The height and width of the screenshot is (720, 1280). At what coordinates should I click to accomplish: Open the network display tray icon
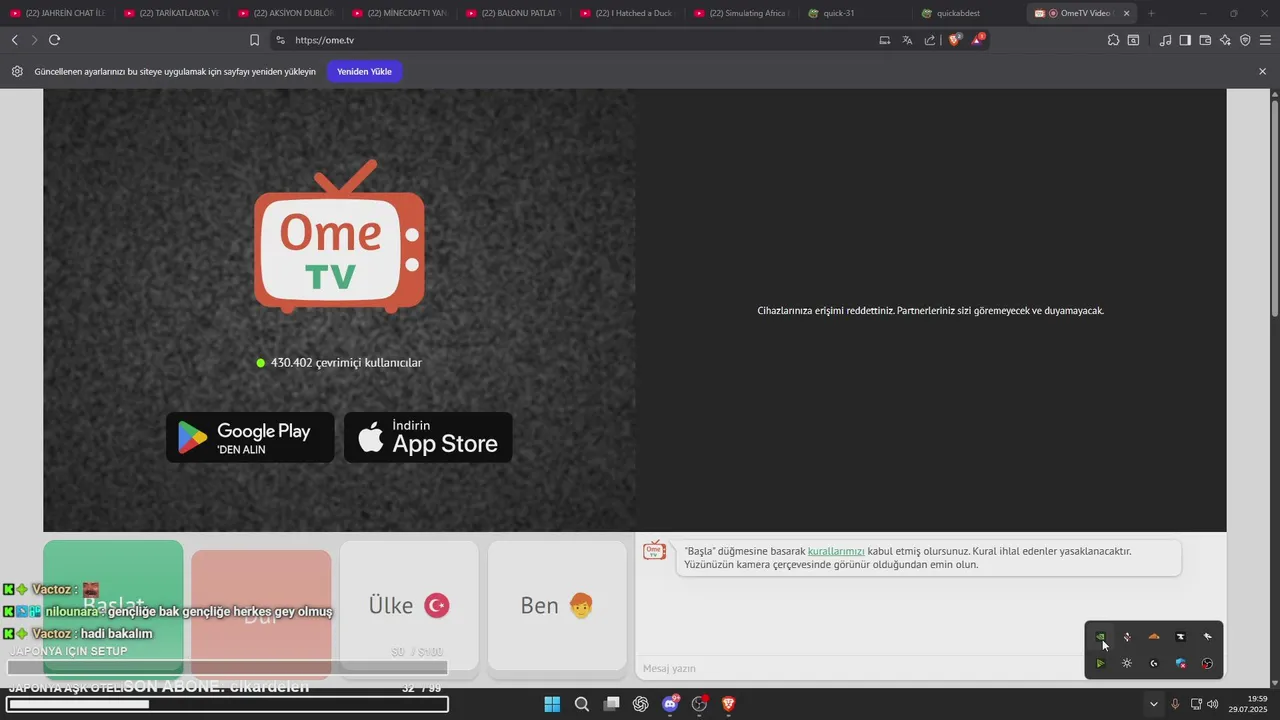pyautogui.click(x=1196, y=704)
